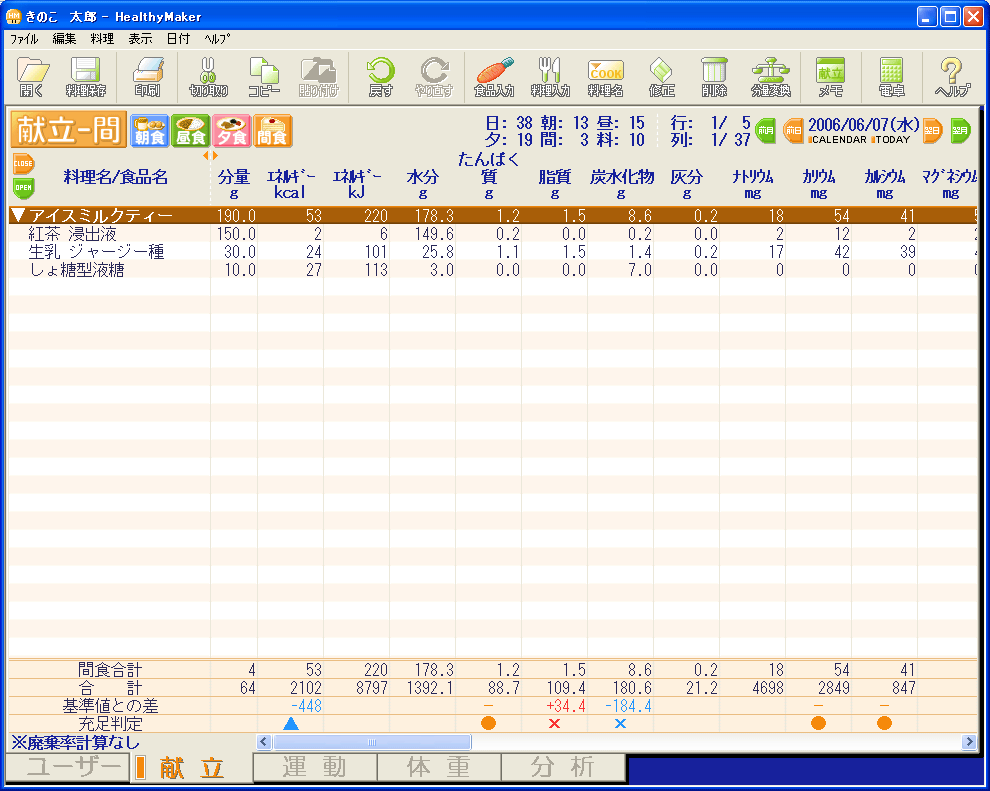Viewport: 990px width, 791px height.
Task: Click the 料理名/食品名 column header
Action: tap(116, 177)
